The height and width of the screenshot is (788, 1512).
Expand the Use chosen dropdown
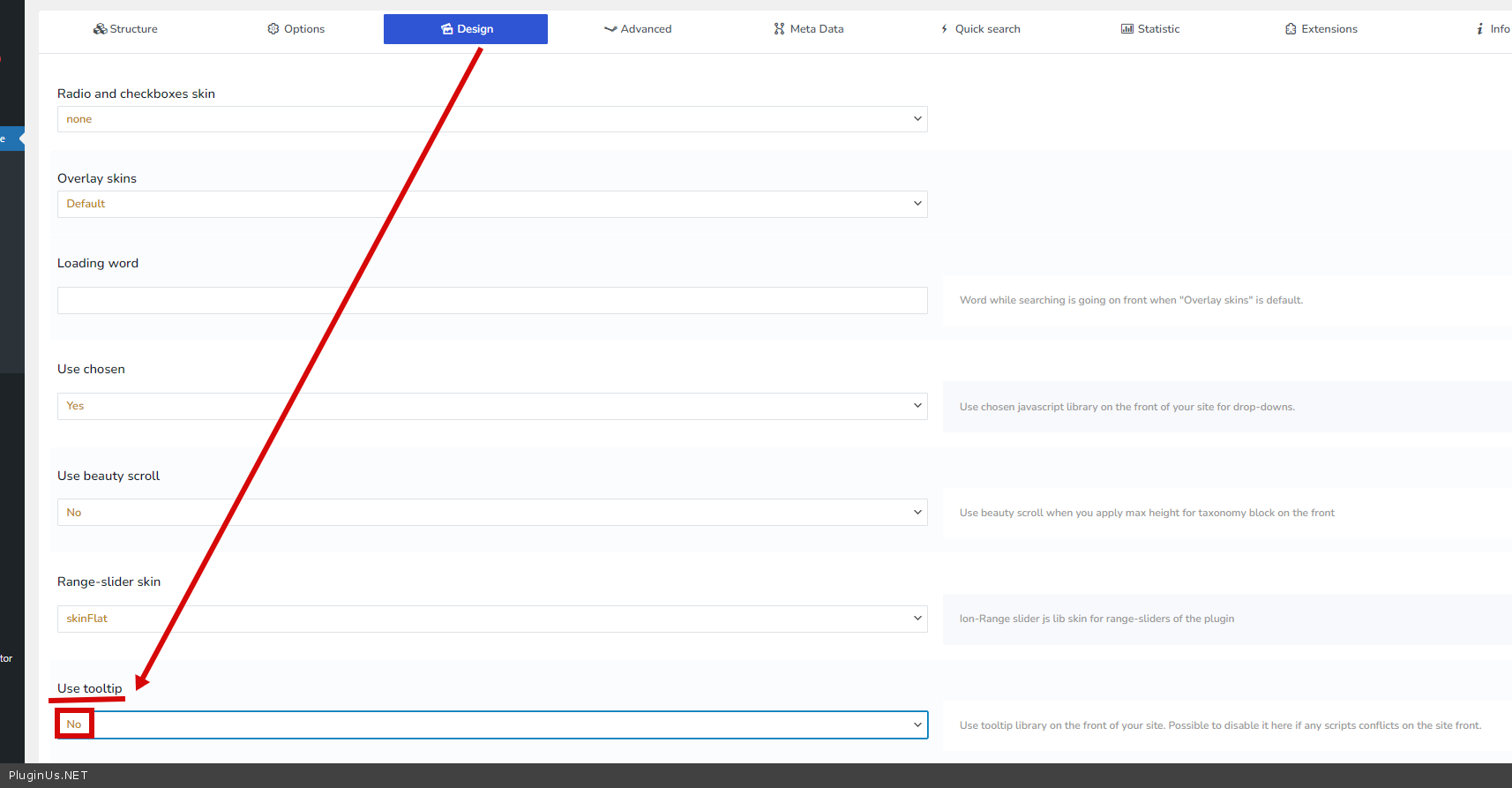click(491, 406)
